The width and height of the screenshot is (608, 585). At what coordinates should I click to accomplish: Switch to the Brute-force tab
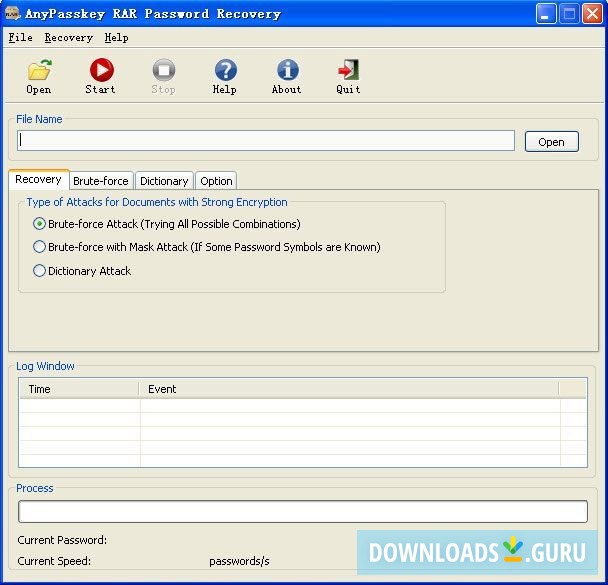(x=101, y=181)
